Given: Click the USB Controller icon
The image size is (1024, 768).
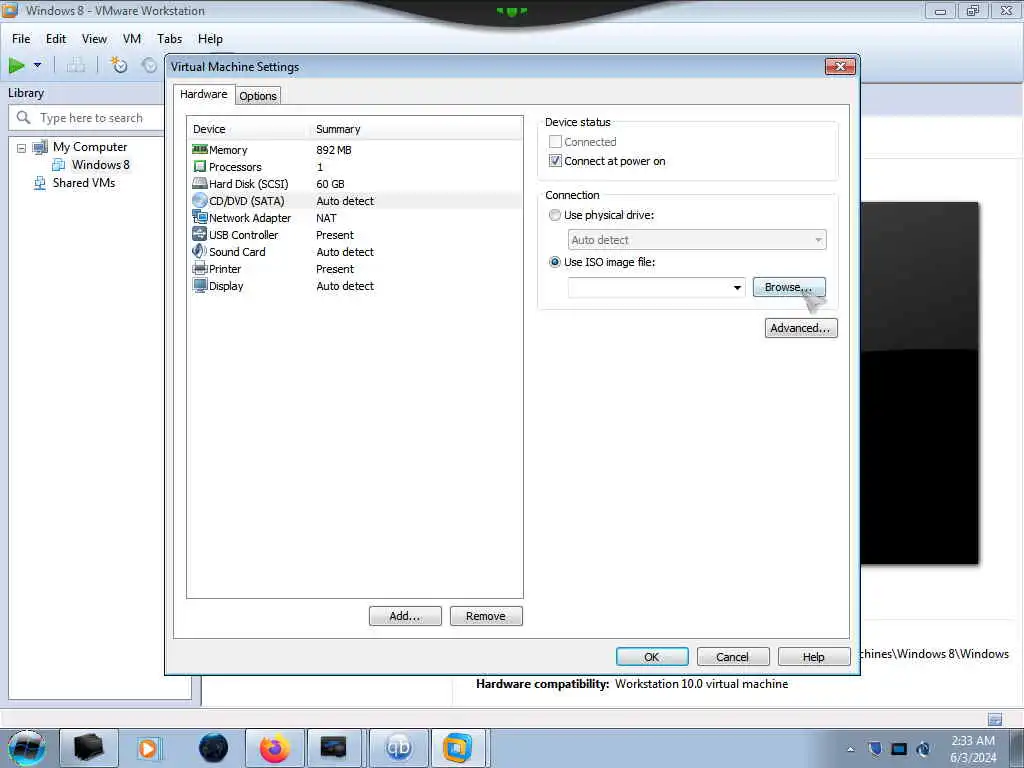Looking at the screenshot, I should coord(200,234).
